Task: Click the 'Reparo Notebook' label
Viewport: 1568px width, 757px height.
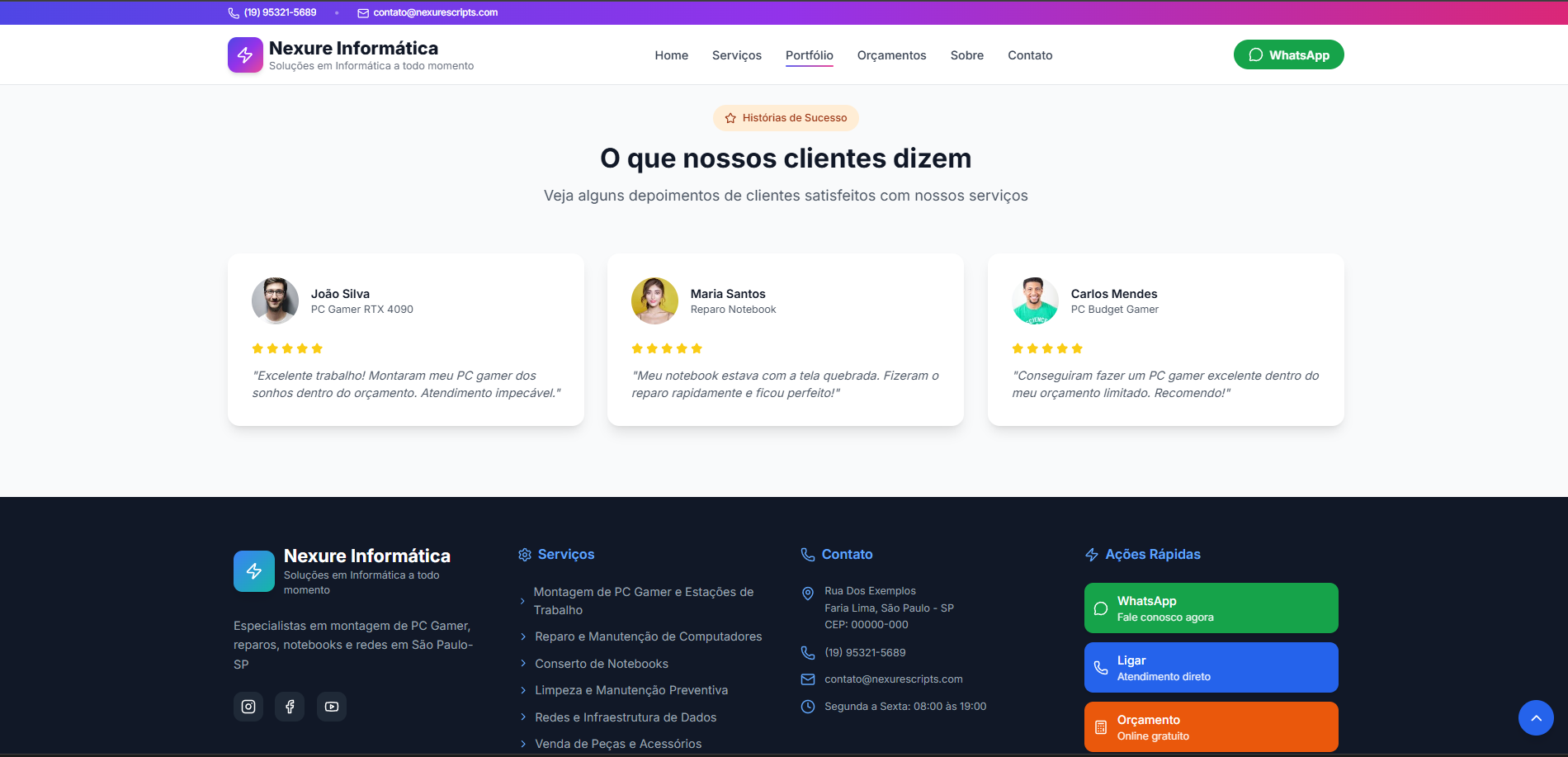Action: (x=733, y=310)
